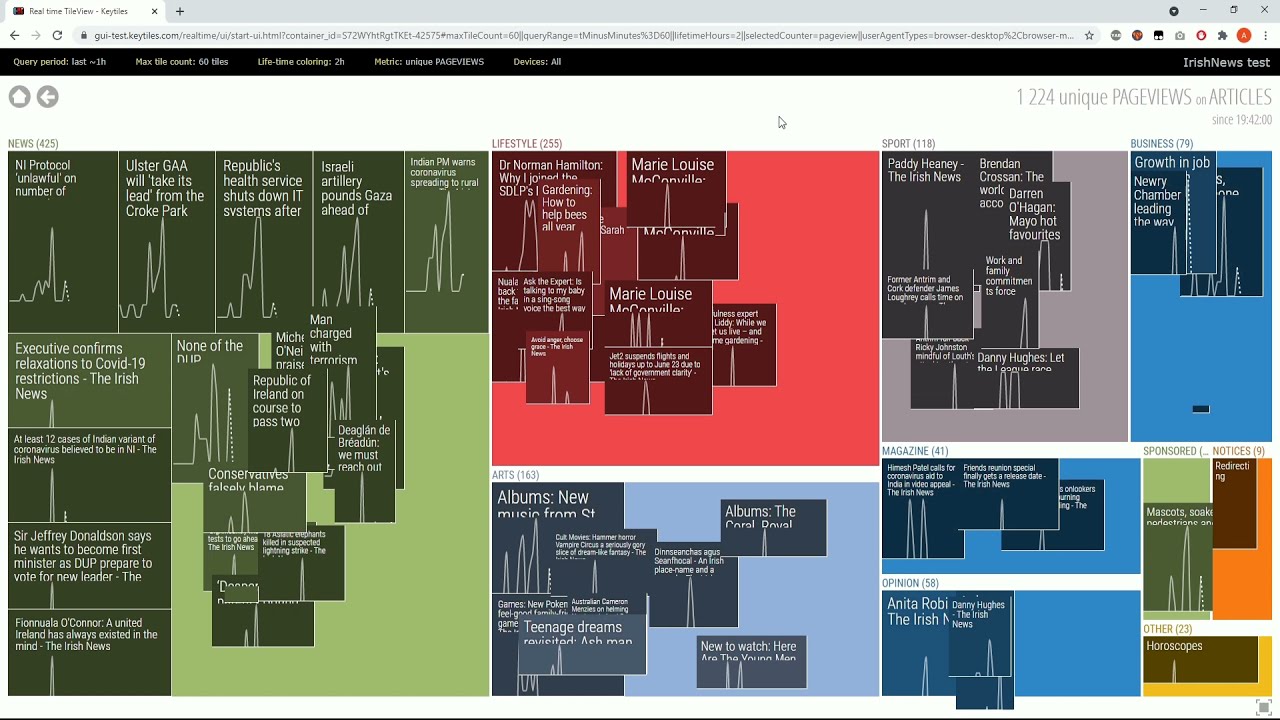Change the Metric unique PAGEVIEWS setting

click(x=429, y=62)
